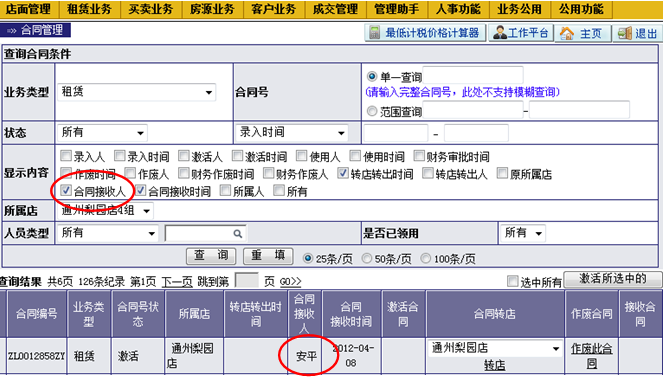The height and width of the screenshot is (381, 663).
Task: Expand the 业务类型 dropdown showing 租赁
Action: [137, 92]
